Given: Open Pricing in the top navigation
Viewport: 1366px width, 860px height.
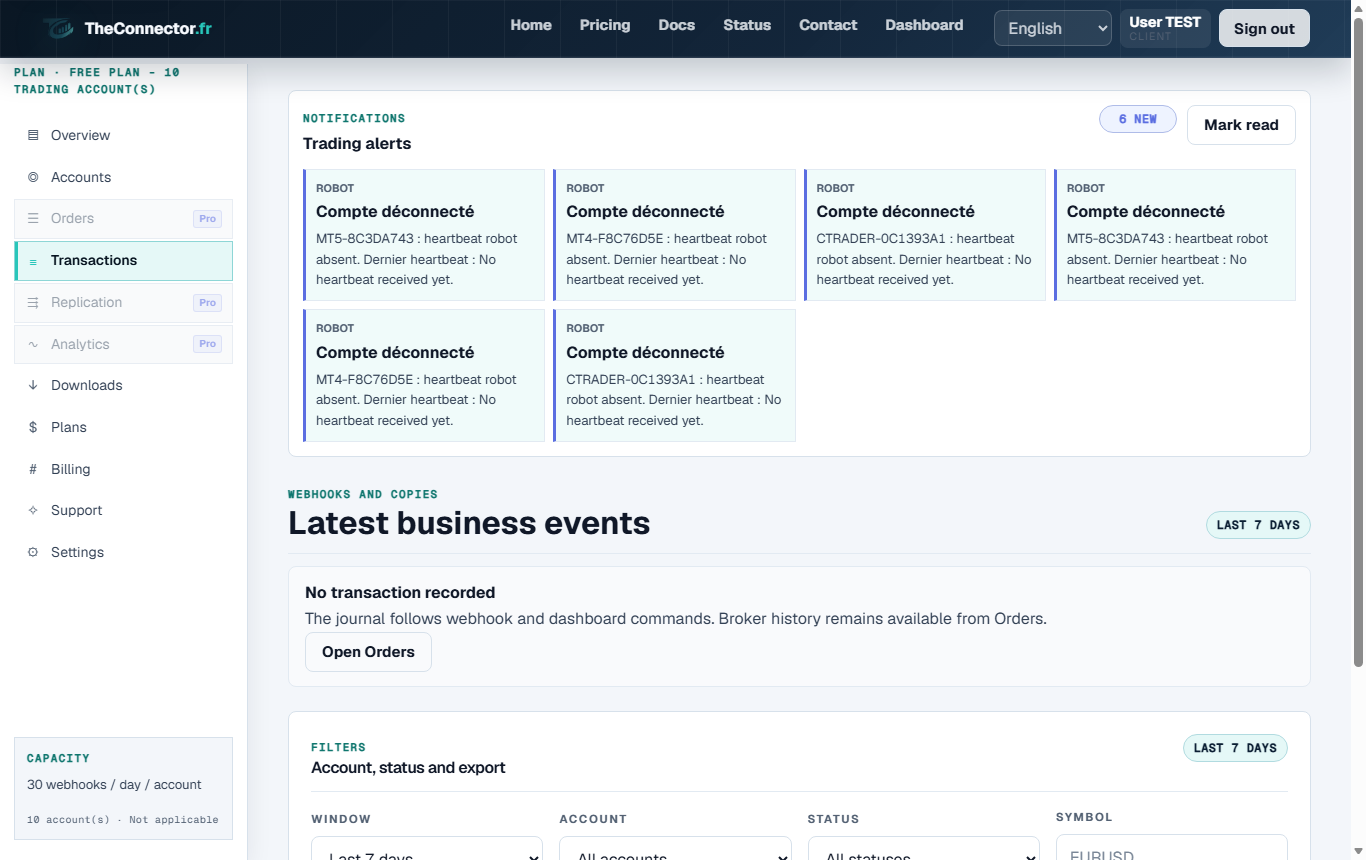Looking at the screenshot, I should [605, 25].
